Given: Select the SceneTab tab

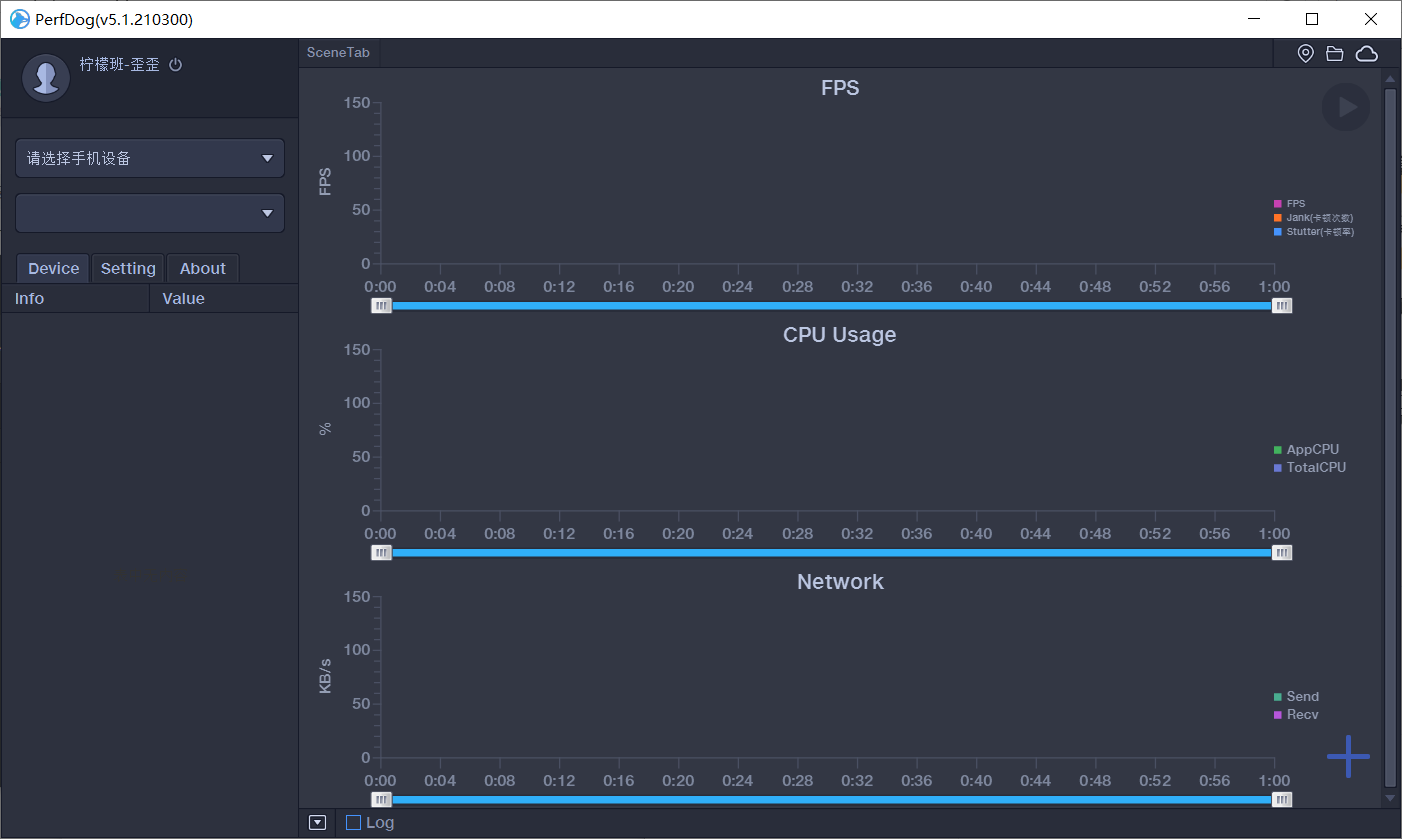Looking at the screenshot, I should (338, 53).
